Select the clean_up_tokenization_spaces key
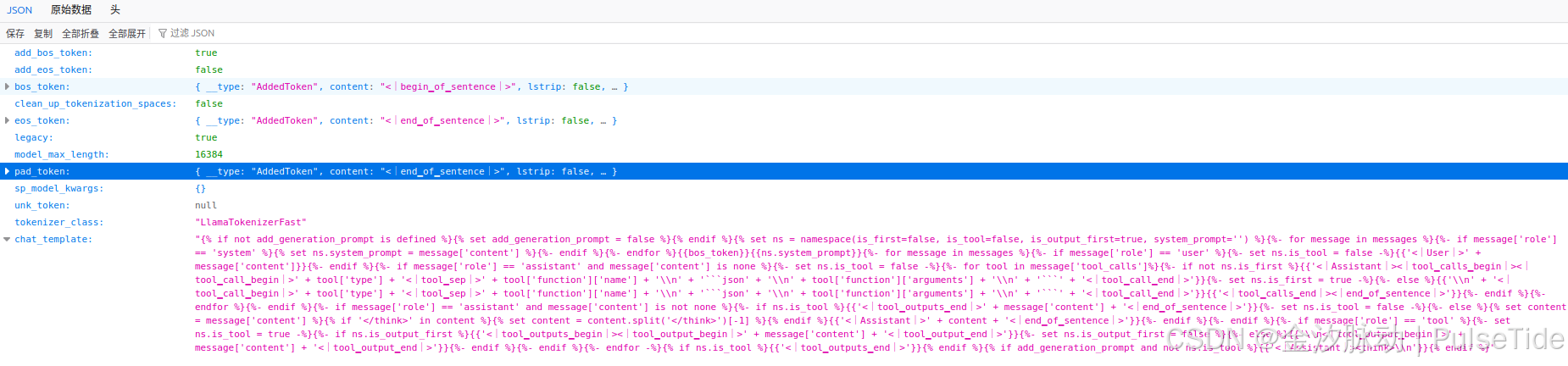This screenshot has height=366, width=1568. click(x=96, y=103)
